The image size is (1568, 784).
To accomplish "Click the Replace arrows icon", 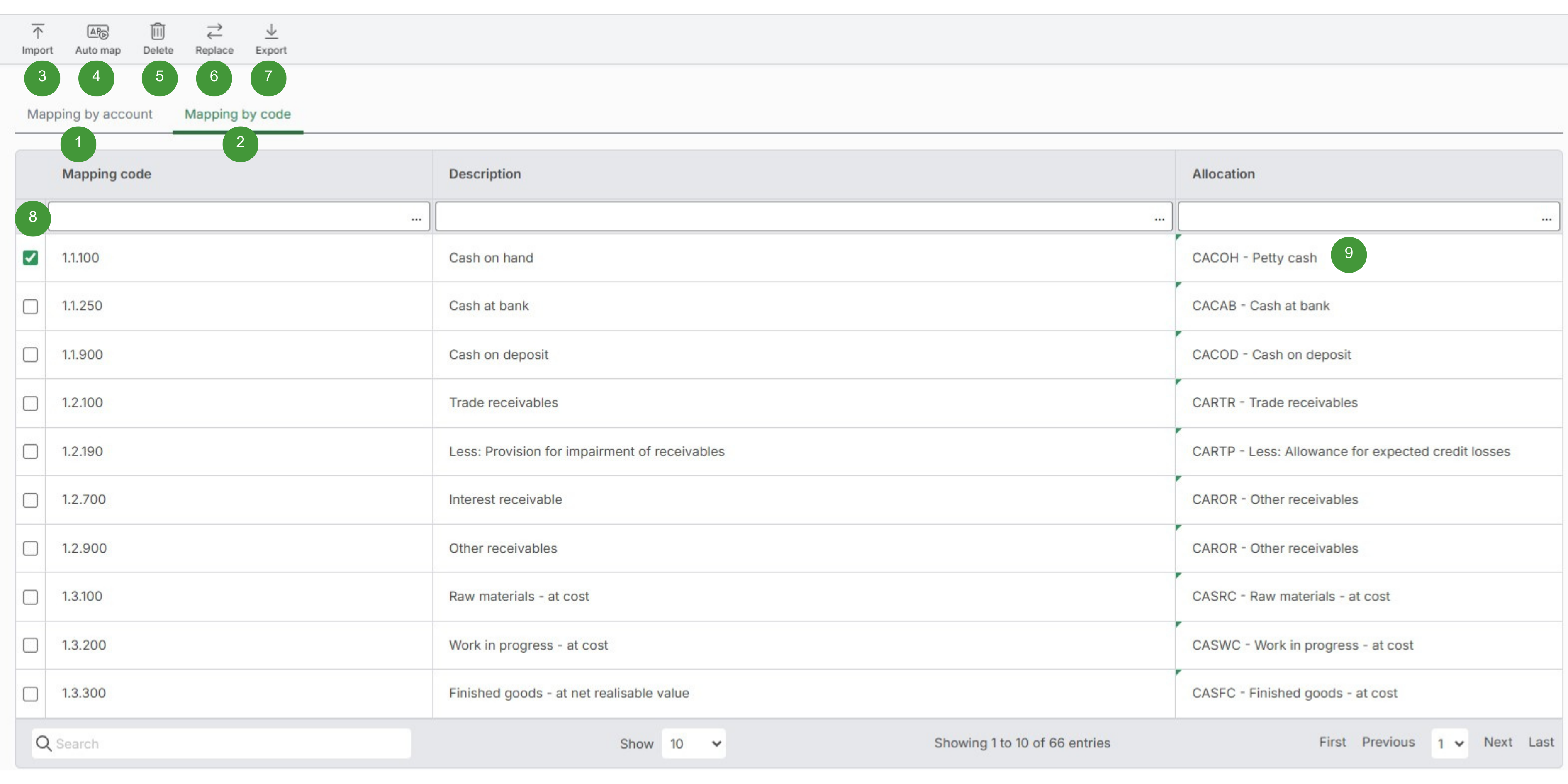I will coord(214,31).
